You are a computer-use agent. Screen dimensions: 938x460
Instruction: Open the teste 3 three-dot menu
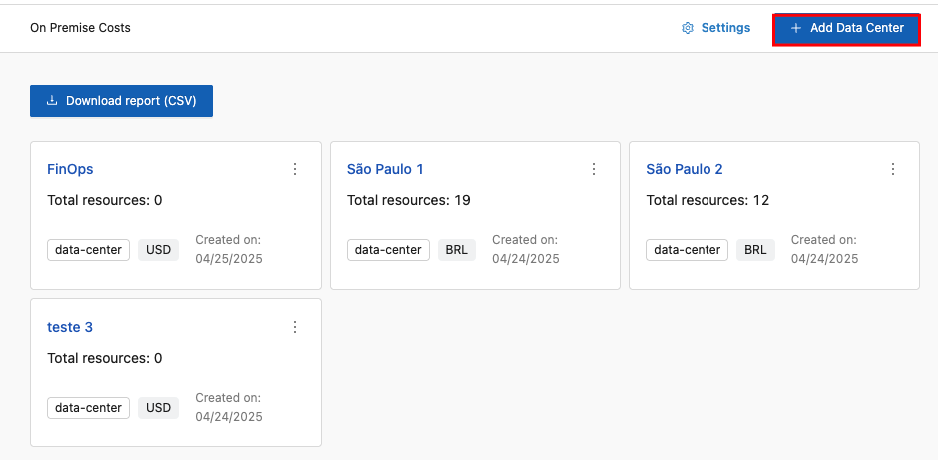[x=295, y=327]
